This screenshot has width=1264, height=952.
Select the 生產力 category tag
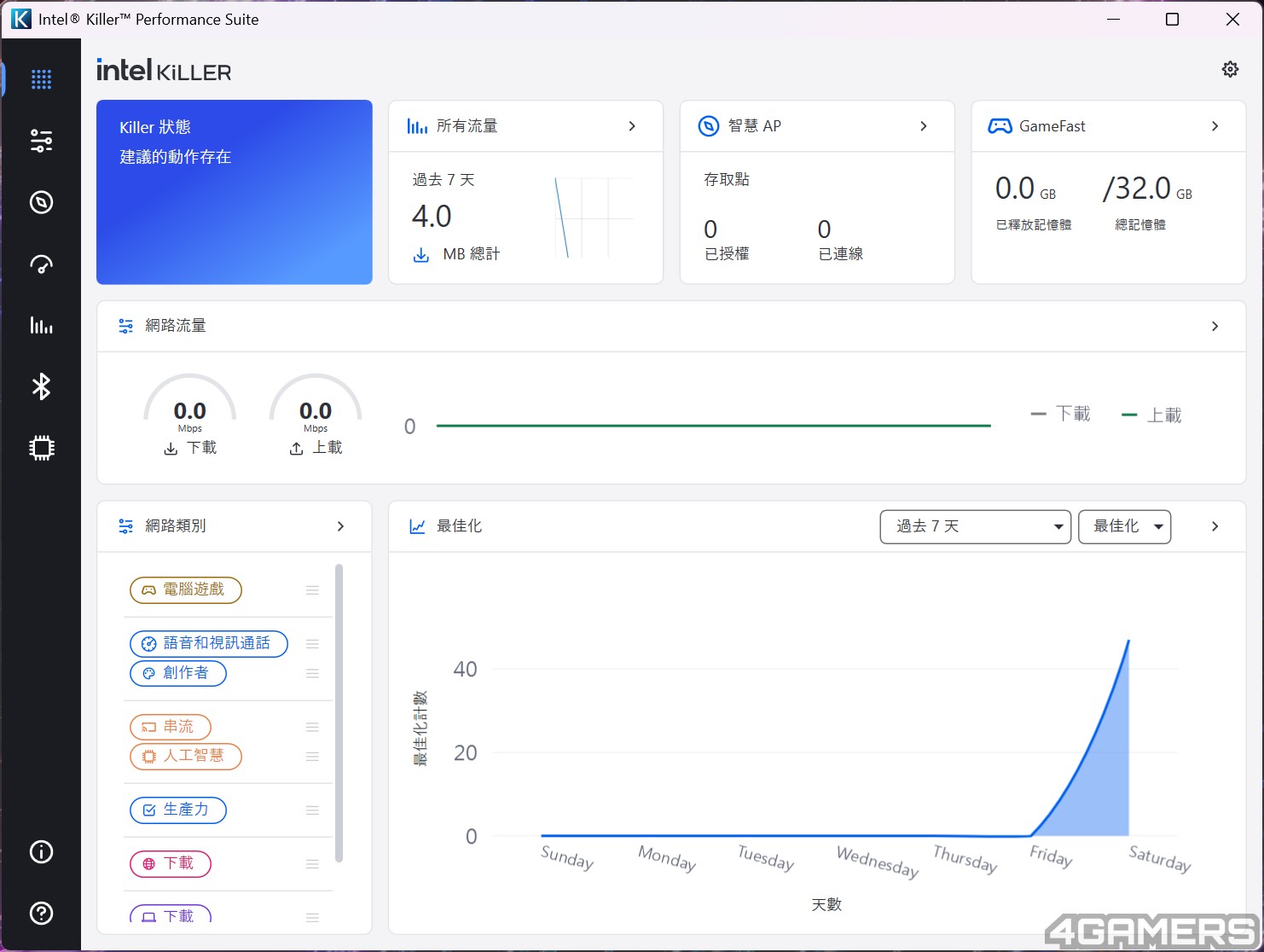pos(178,810)
